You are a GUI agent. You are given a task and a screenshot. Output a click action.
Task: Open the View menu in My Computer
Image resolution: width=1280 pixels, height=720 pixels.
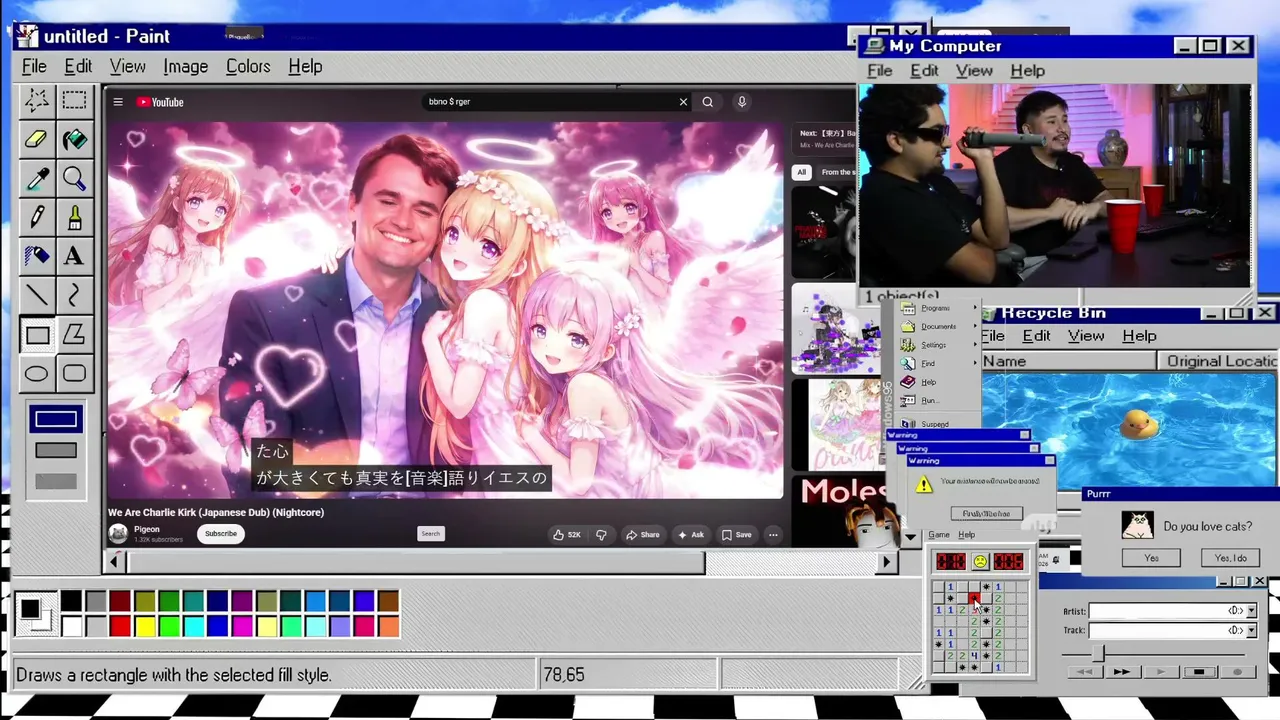point(974,71)
